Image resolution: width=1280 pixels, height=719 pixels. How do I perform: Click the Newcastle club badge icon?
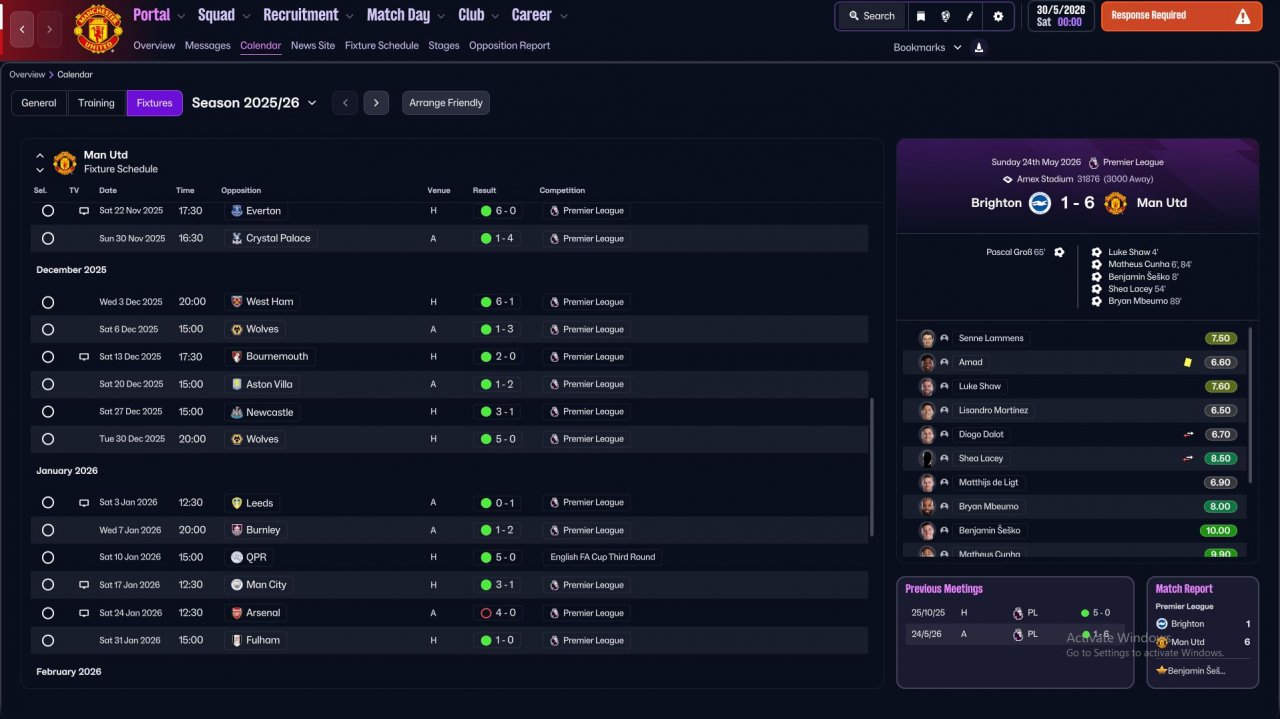(x=237, y=412)
